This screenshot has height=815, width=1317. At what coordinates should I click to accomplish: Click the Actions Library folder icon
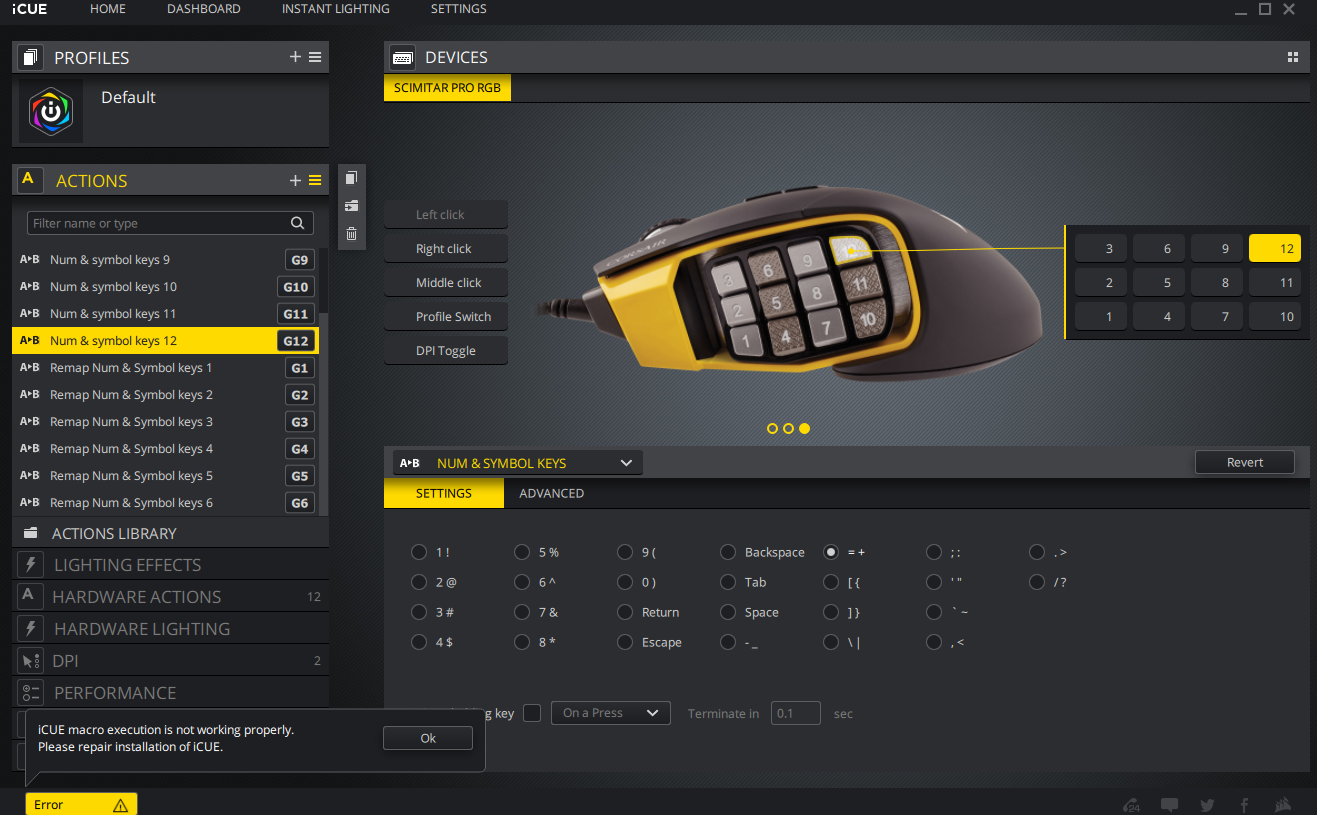coord(30,533)
